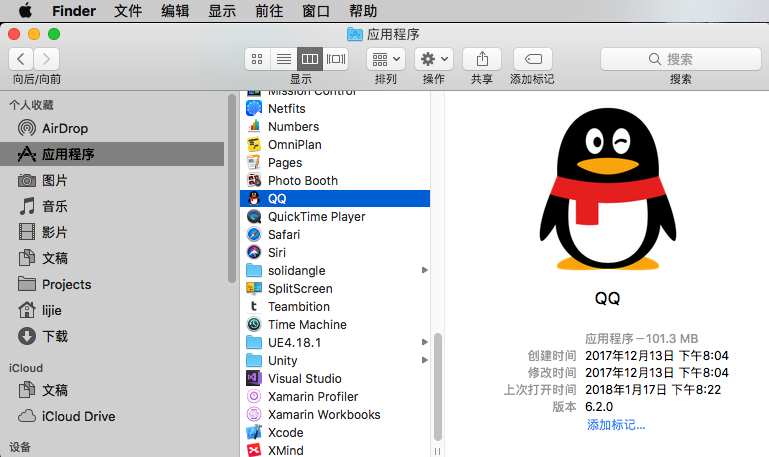Open 下载 in the sidebar

(112, 336)
